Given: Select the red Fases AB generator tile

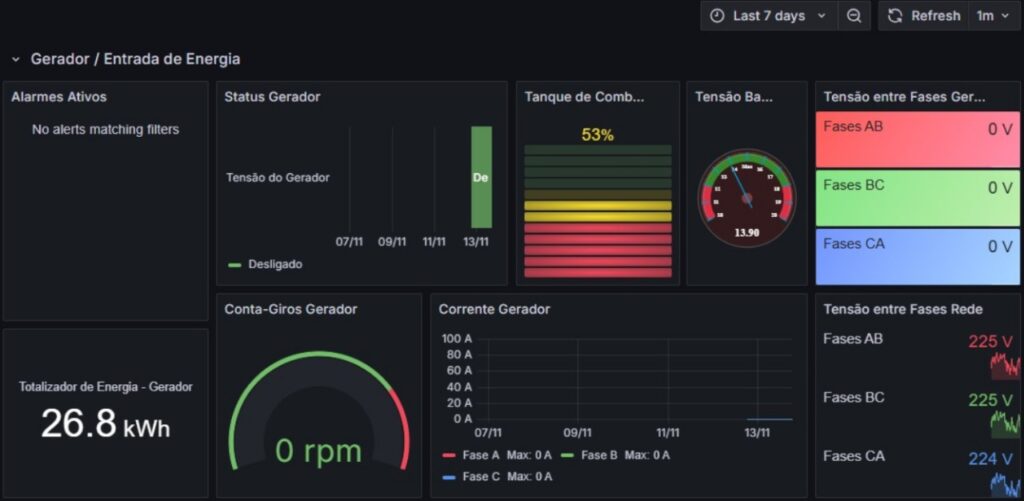Looking at the screenshot, I should coord(917,139).
